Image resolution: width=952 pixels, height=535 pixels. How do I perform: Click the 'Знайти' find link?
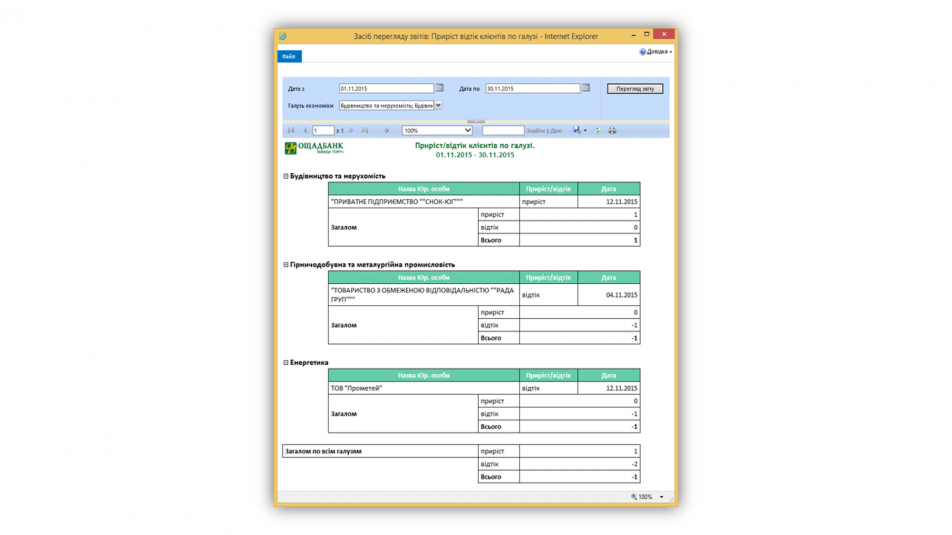(535, 131)
